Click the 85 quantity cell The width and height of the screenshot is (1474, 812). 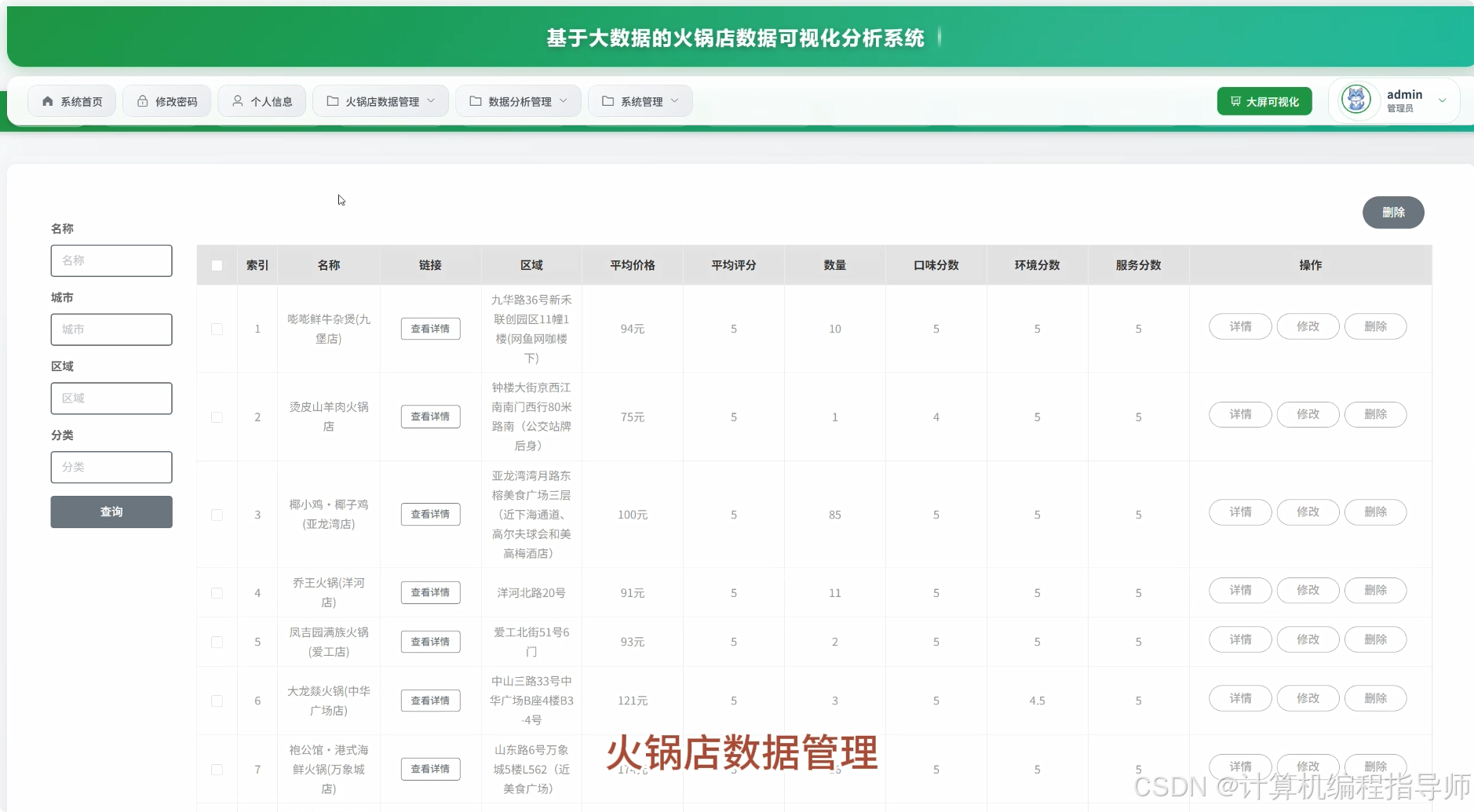point(835,515)
